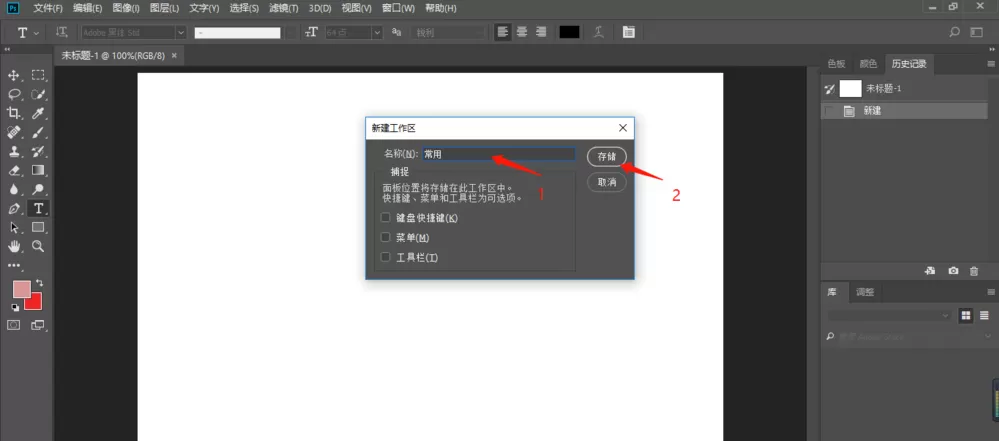Enable the 键盘快捷键 checkbox
This screenshot has width=999, height=441.
[385, 217]
